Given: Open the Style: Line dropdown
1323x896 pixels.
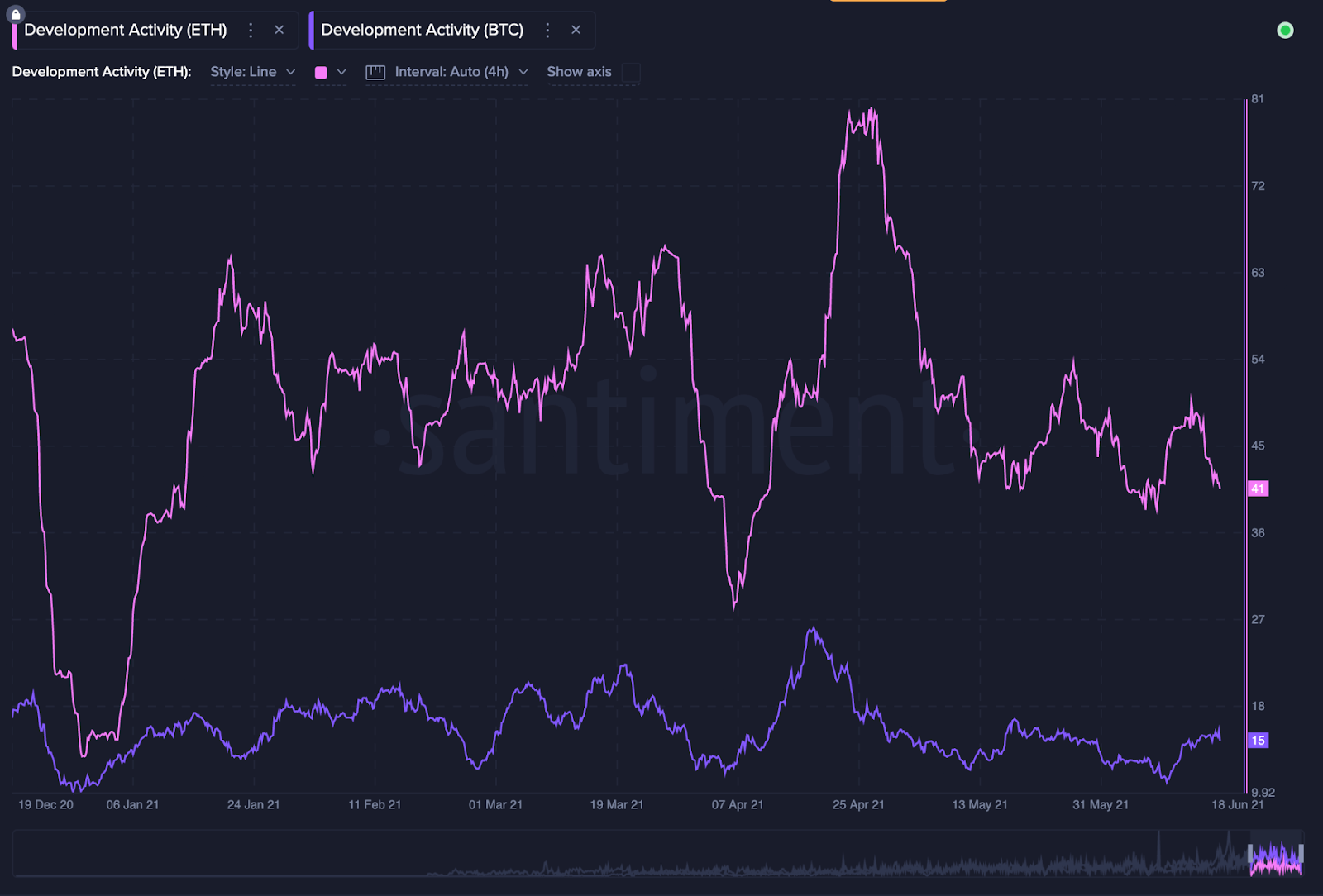Looking at the screenshot, I should 253,73.
